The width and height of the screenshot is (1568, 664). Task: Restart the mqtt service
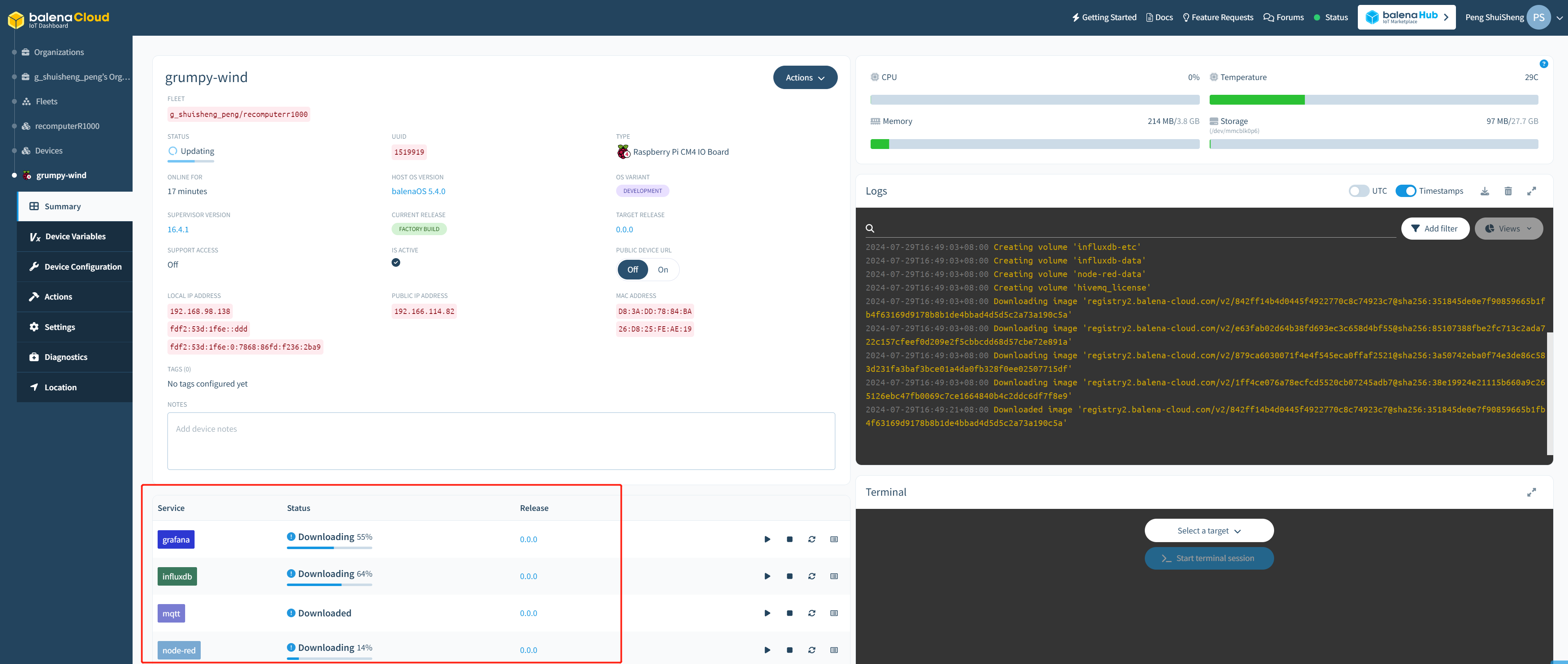pyautogui.click(x=812, y=613)
